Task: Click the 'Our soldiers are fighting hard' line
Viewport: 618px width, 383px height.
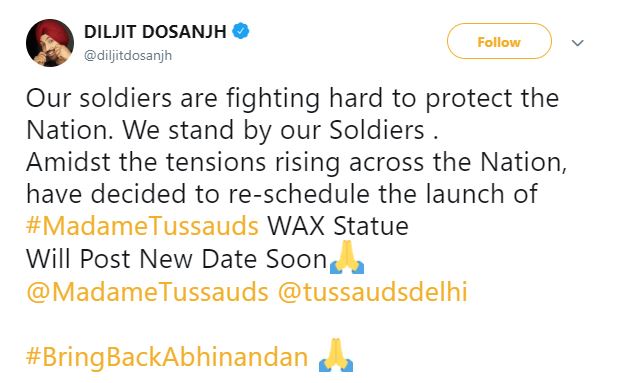Action: tap(292, 98)
